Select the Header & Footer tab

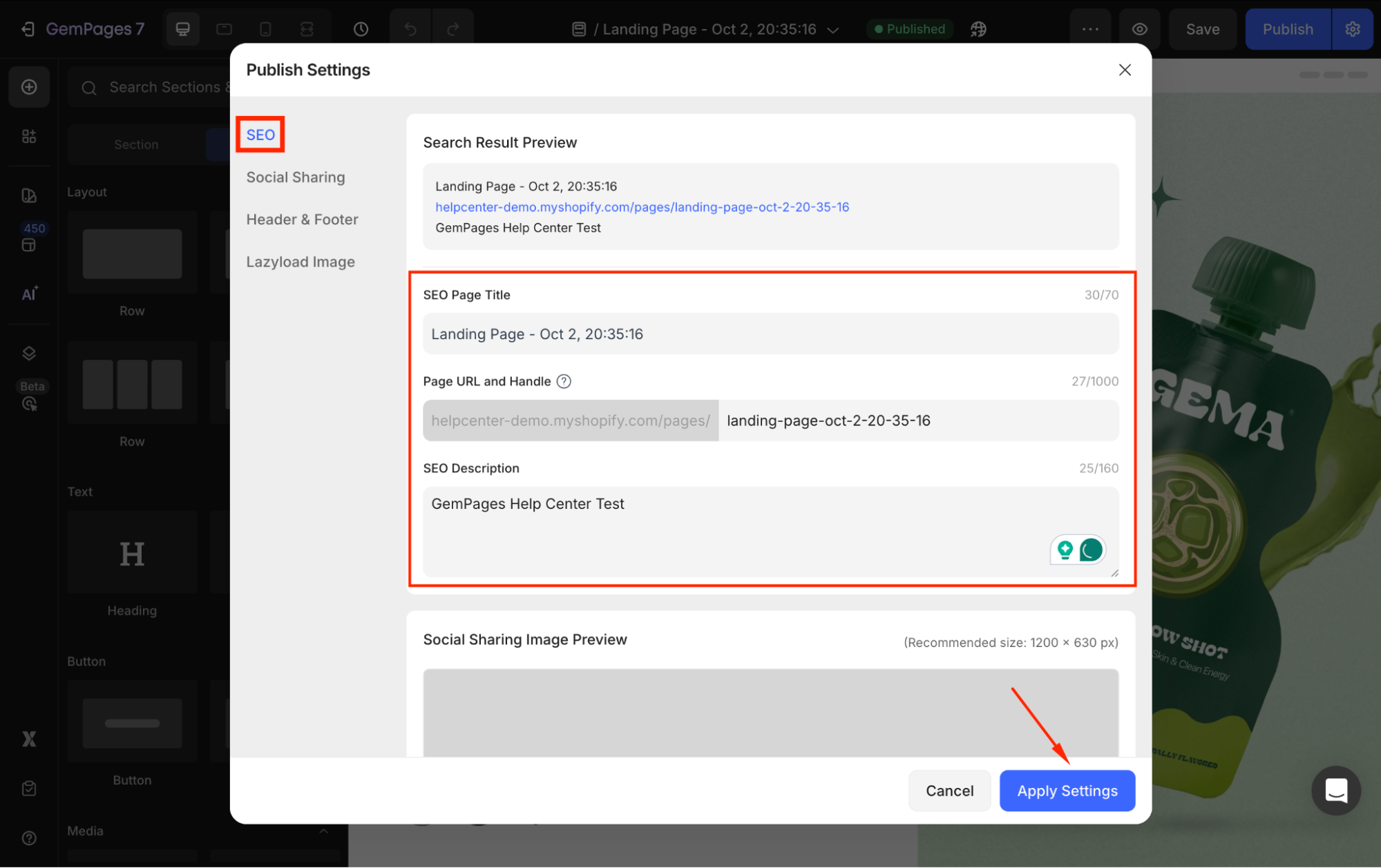tap(302, 220)
